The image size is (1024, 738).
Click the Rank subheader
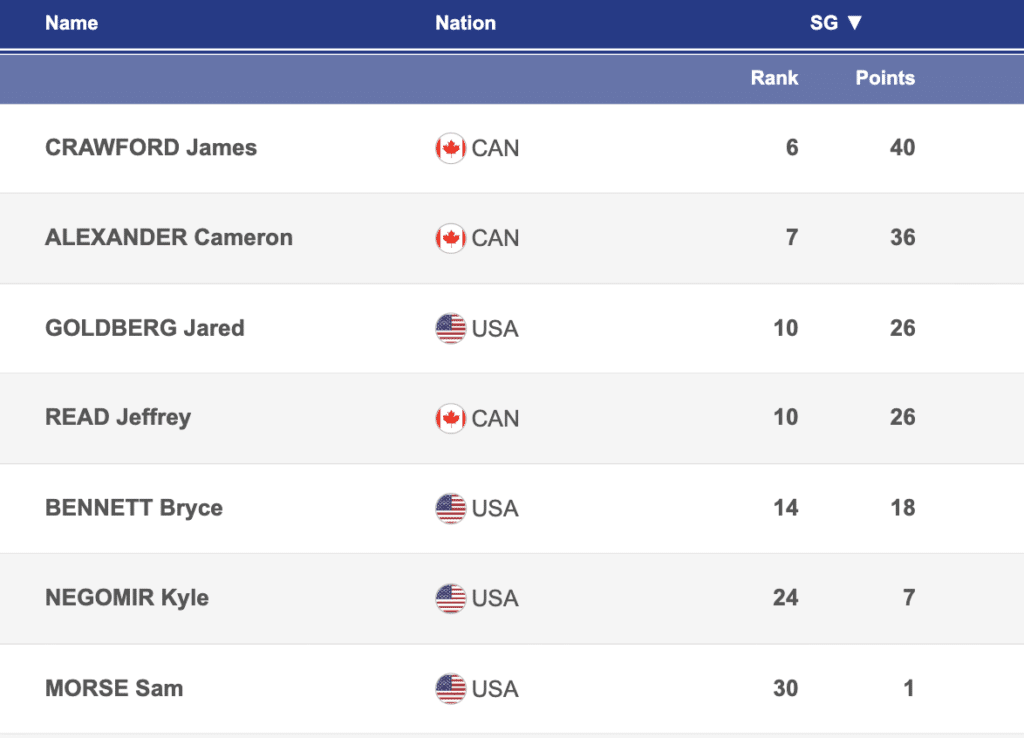(x=774, y=78)
